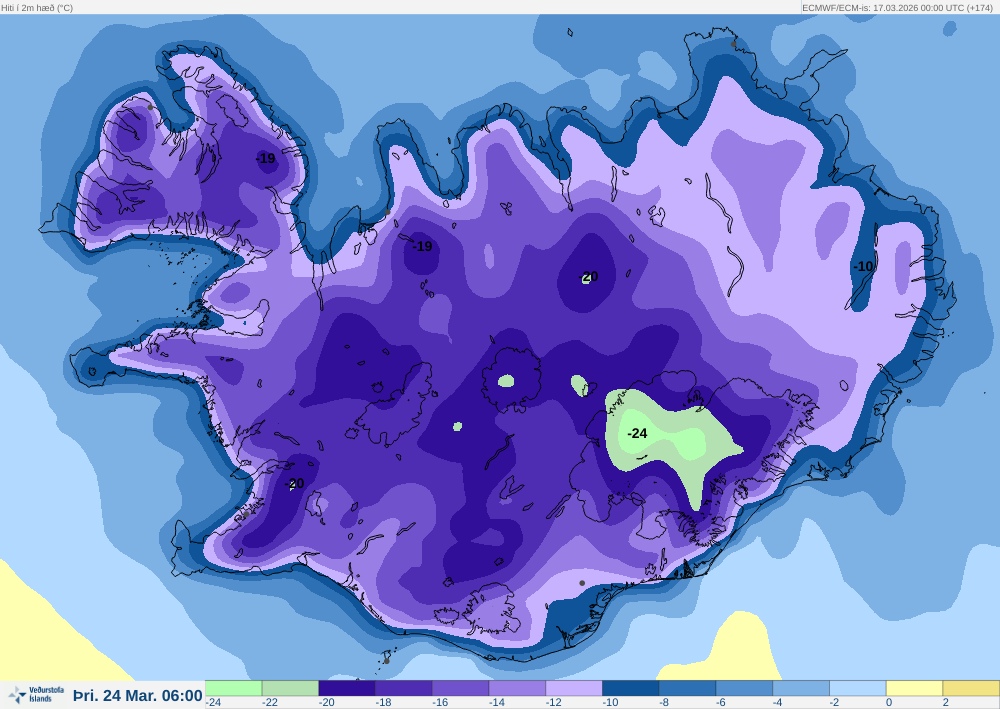Click the forecast date 'Þri. 24 Mar. 06:00'
Viewport: 1000px width, 709px height.
pyautogui.click(x=138, y=695)
